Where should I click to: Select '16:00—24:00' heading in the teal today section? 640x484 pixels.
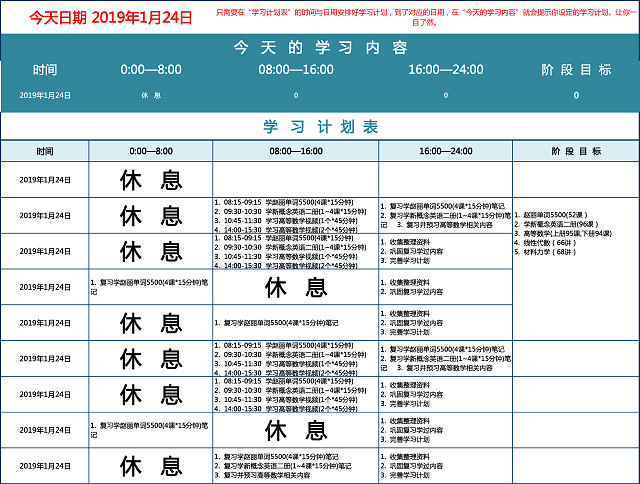(x=446, y=70)
